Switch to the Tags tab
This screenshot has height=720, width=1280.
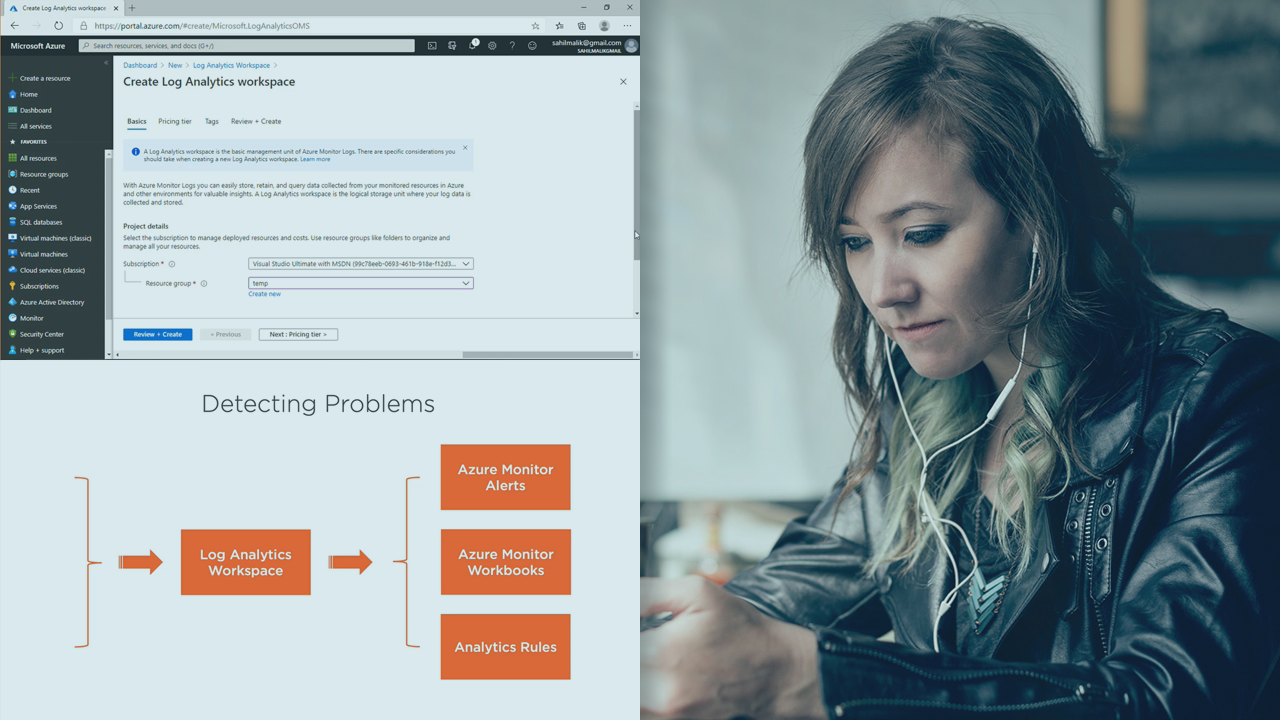coord(211,121)
